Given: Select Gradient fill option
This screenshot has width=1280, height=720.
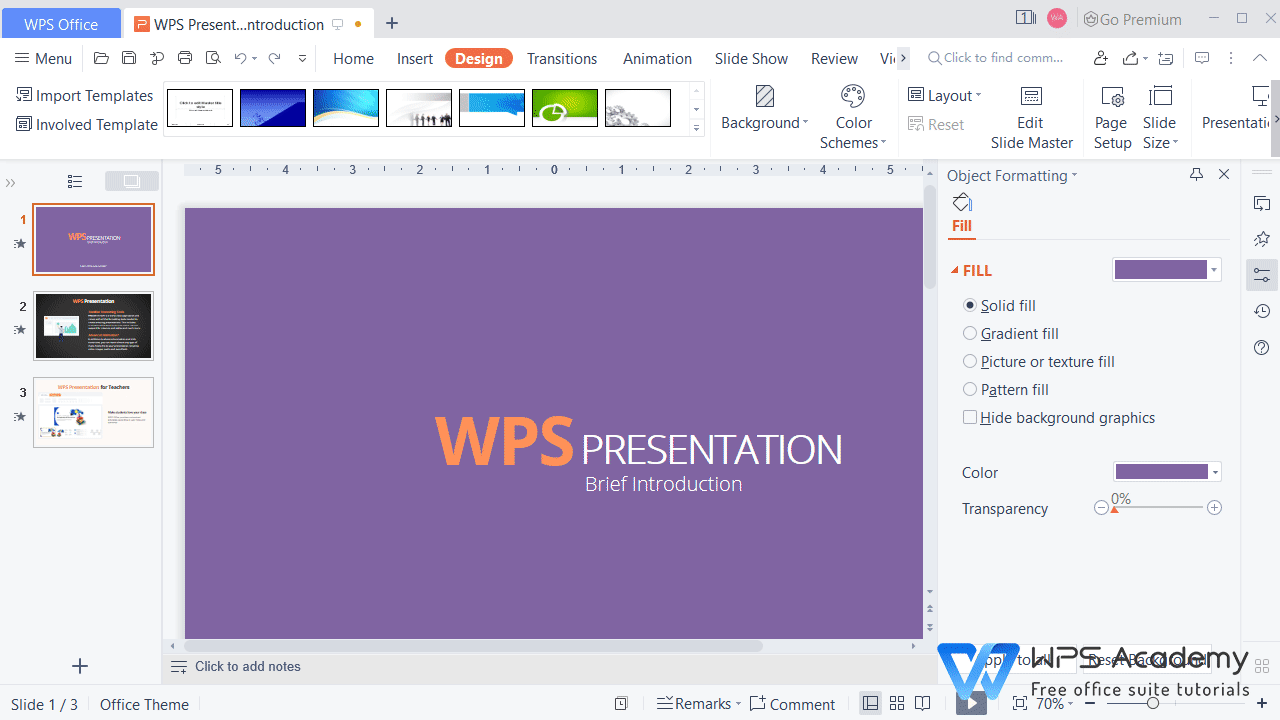Looking at the screenshot, I should 1010,333.
